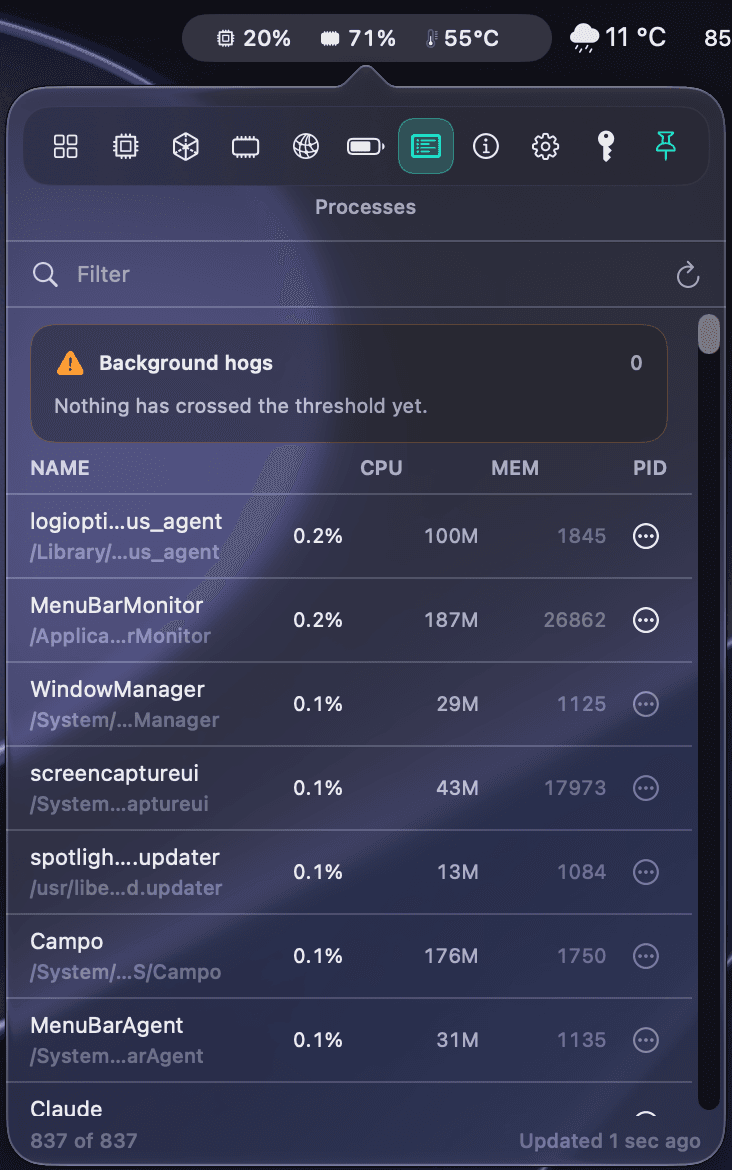Click the /usr/libe...d.updater path text
Image resolution: width=732 pixels, height=1170 pixels.
coord(126,888)
